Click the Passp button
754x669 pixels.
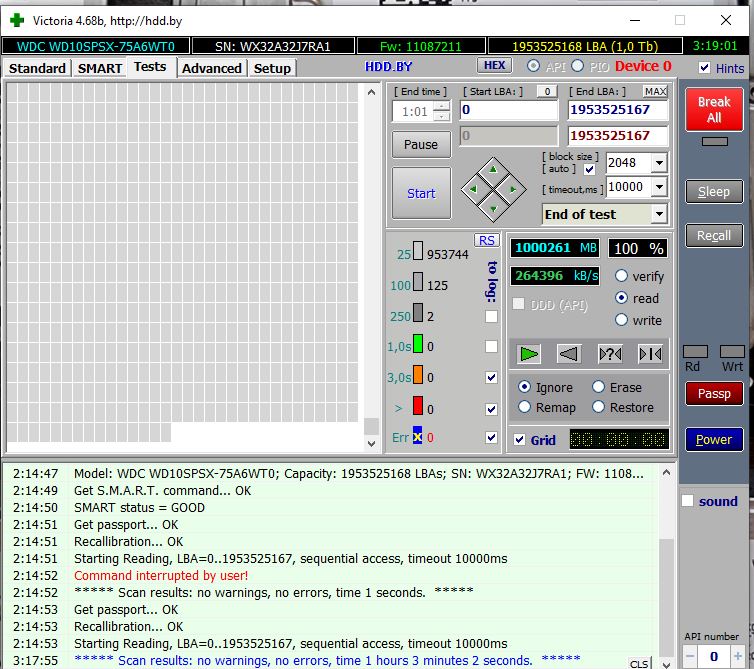click(714, 393)
